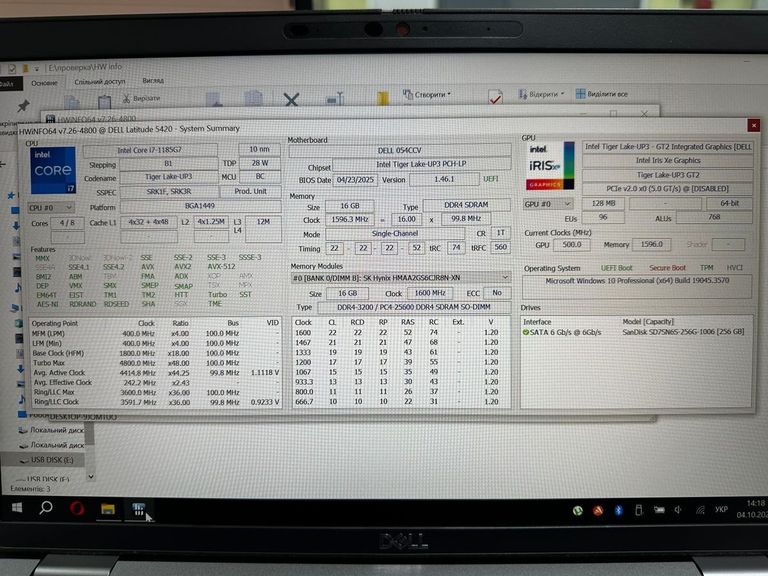Click the Вирізати button in the ribbon
Viewport: 768px width, 576px height.
140,99
